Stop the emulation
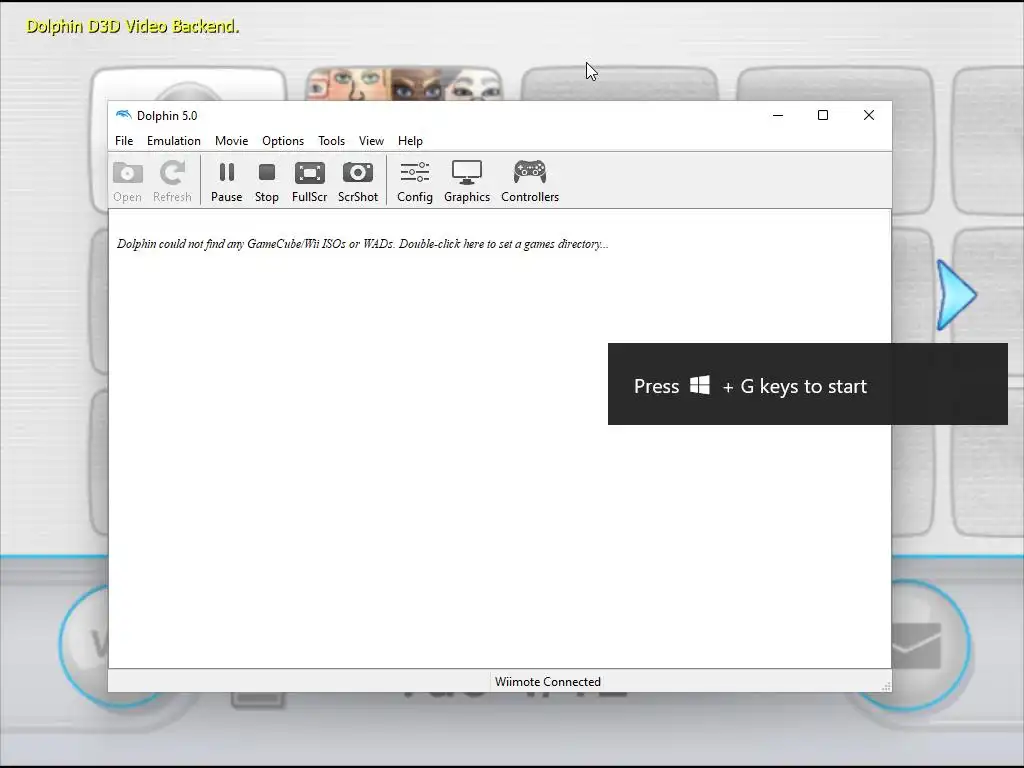The width and height of the screenshot is (1024, 768). coord(266,182)
